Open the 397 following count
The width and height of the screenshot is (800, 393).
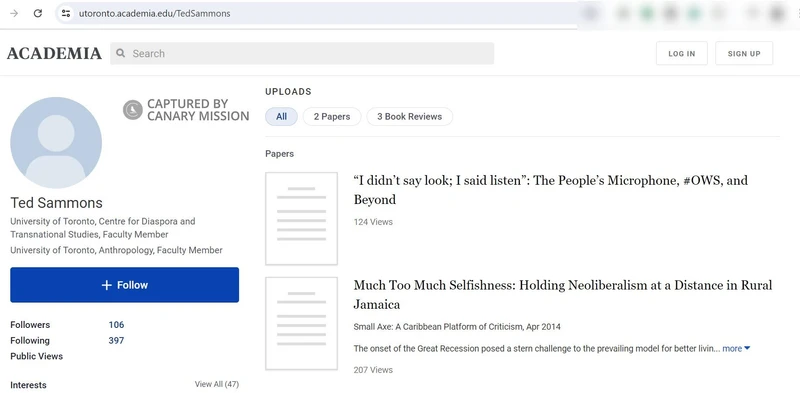coord(116,340)
